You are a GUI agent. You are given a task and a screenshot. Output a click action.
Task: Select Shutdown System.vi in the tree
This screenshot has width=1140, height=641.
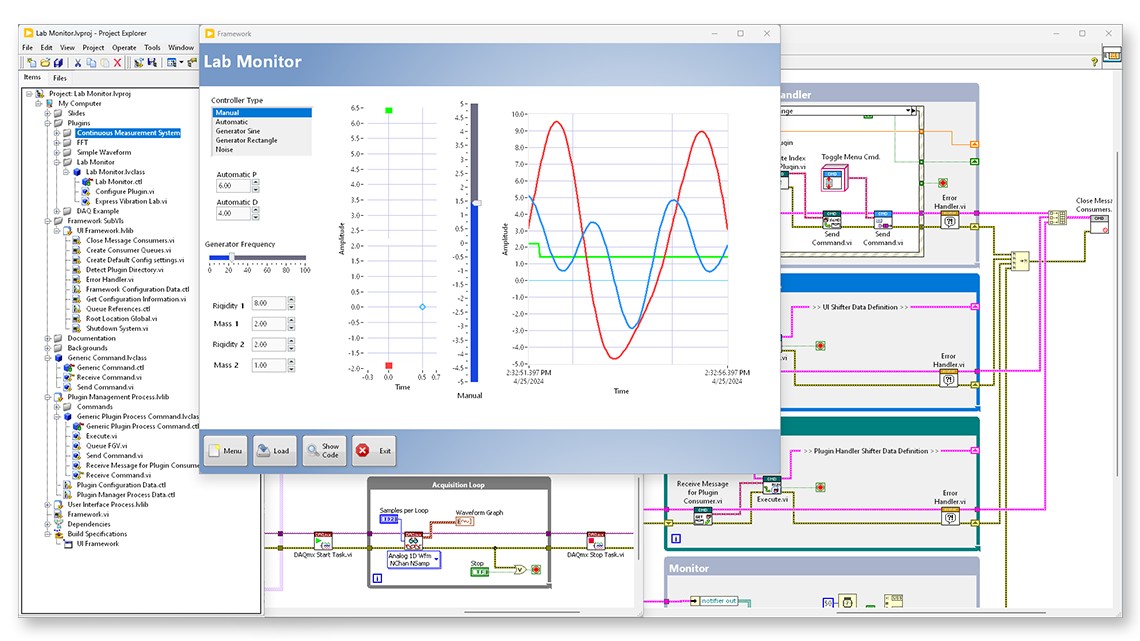point(117,328)
